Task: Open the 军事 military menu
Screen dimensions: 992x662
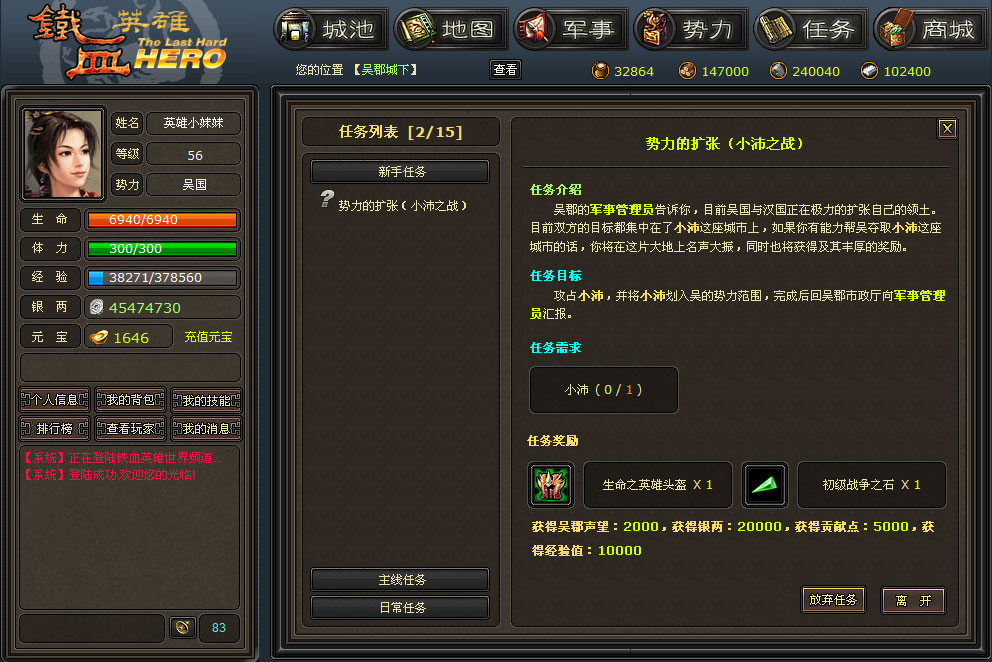Action: tap(571, 29)
